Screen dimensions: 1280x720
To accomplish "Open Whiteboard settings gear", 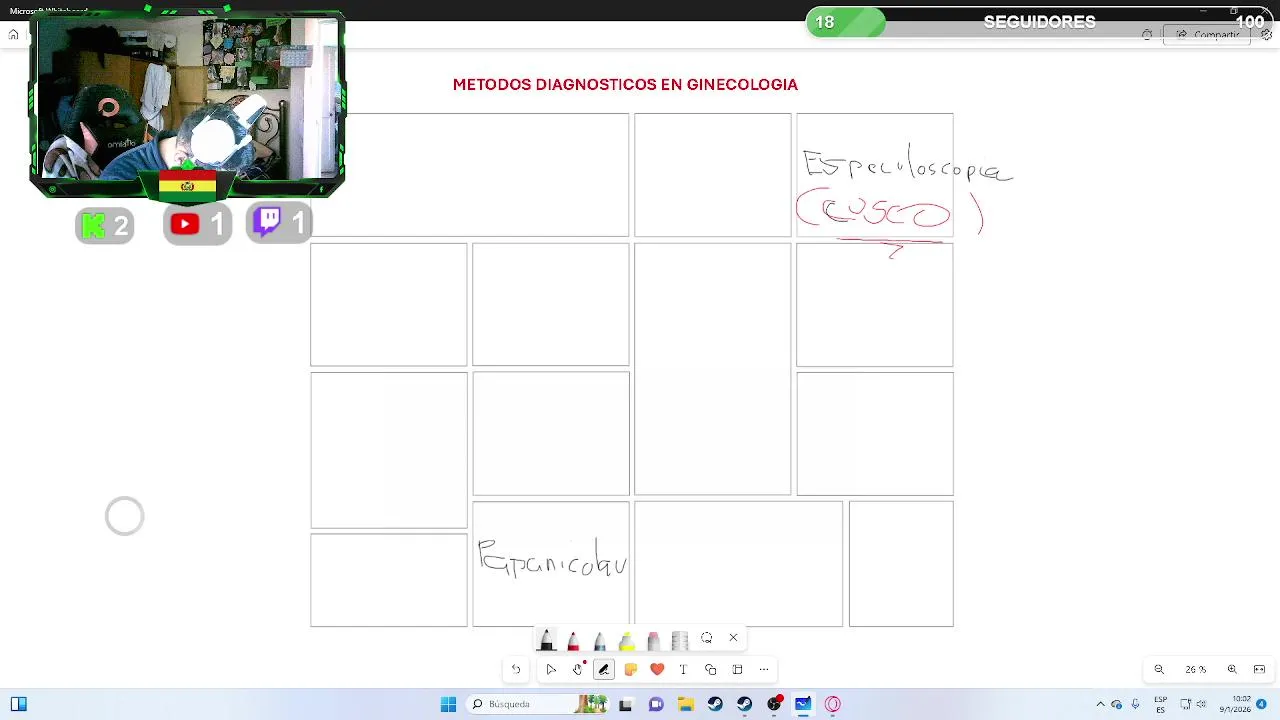I will pyautogui.click(x=1266, y=35).
